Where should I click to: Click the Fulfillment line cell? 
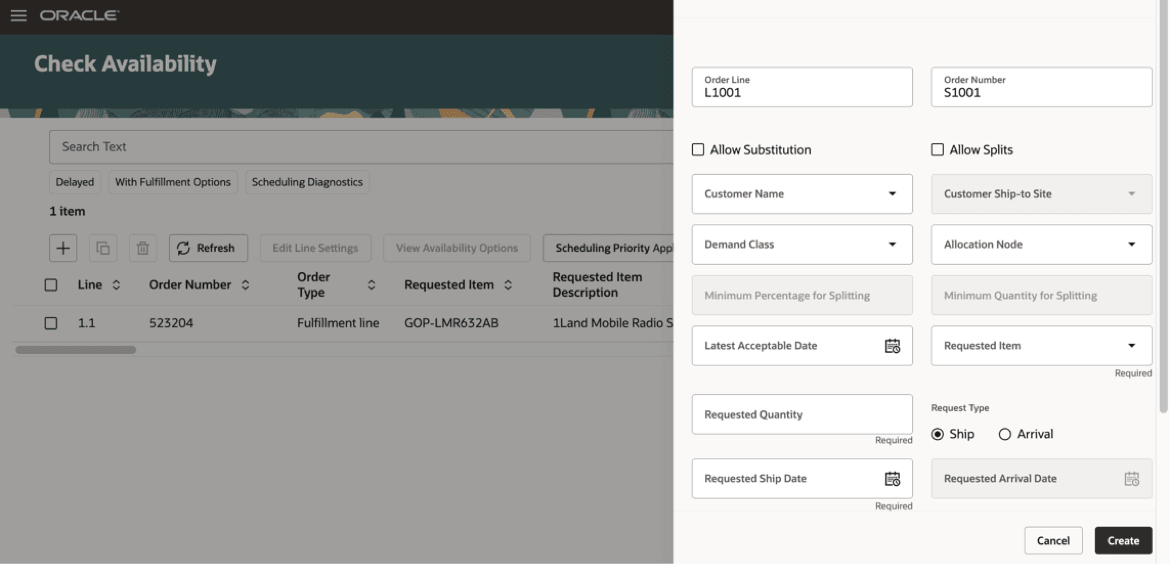coord(338,323)
